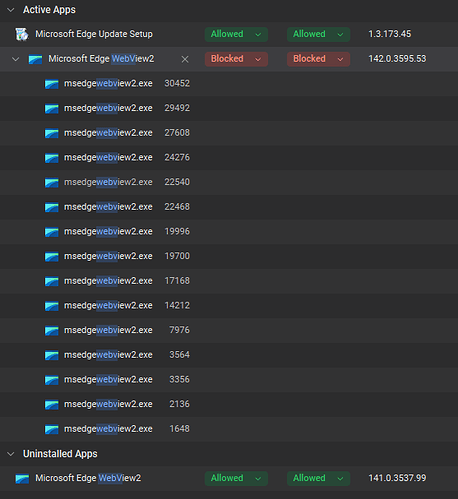This screenshot has height=499, width=458.
Task: Click the Microsoft Edge Update Setup icon
Action: [x=22, y=34]
